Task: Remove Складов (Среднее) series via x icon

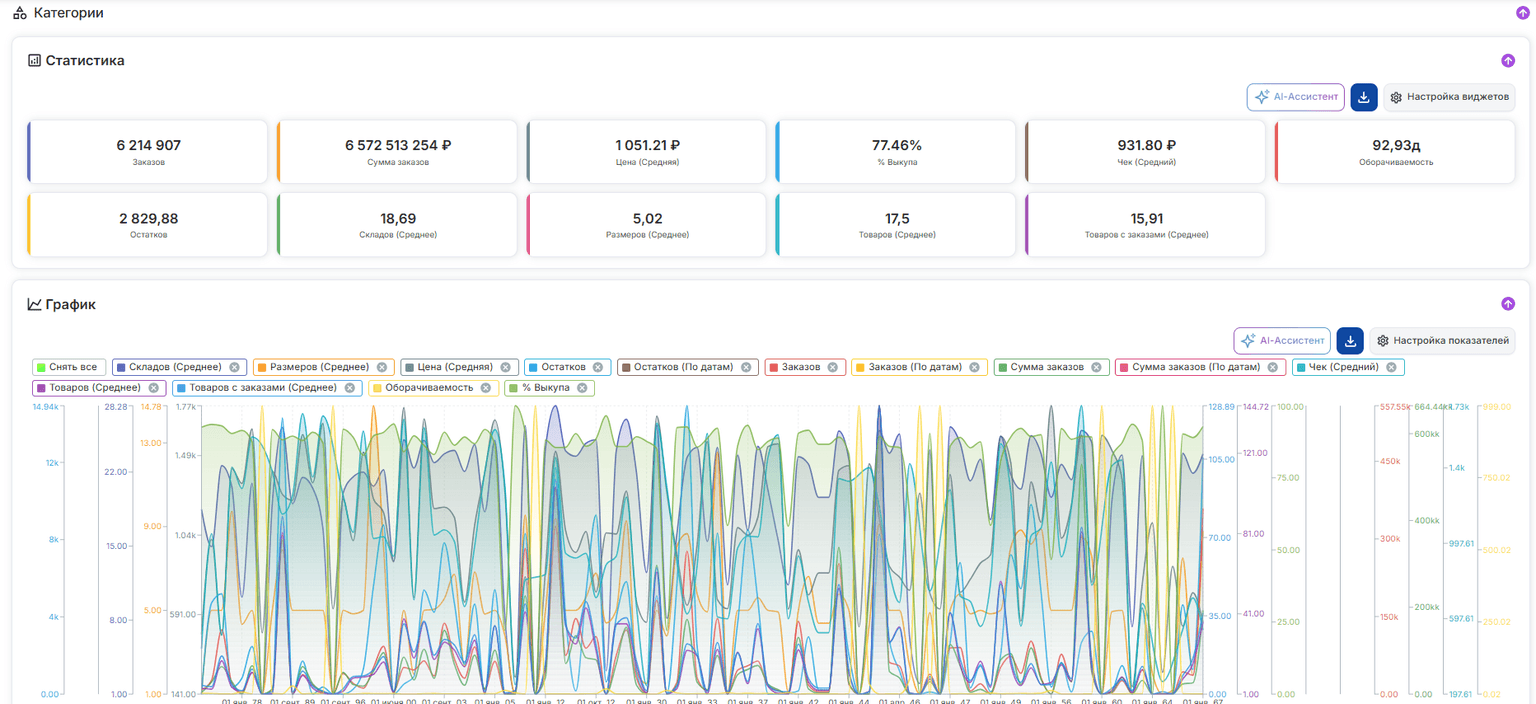Action: pyautogui.click(x=234, y=367)
